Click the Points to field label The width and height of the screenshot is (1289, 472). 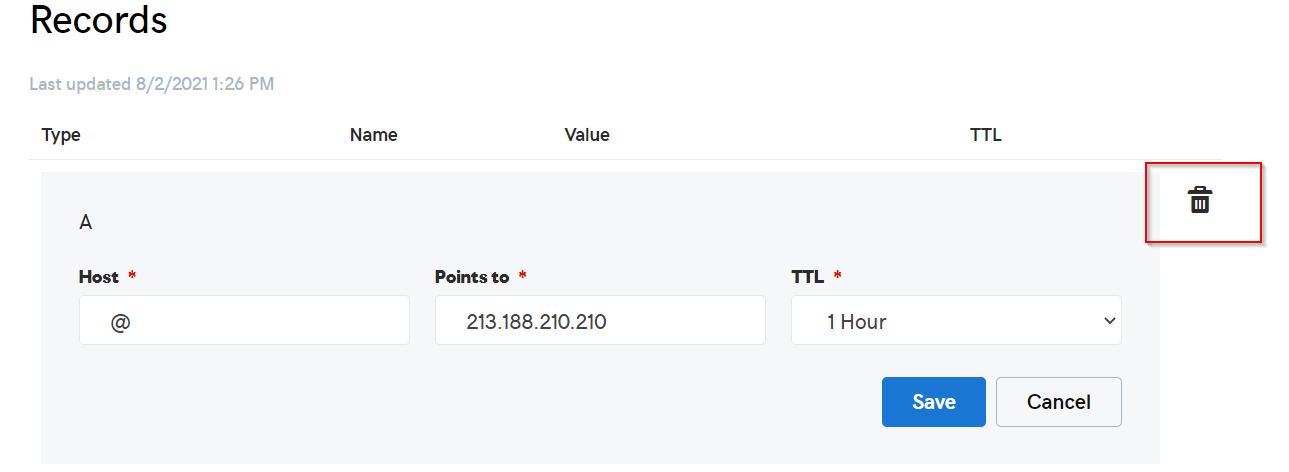tap(471, 277)
